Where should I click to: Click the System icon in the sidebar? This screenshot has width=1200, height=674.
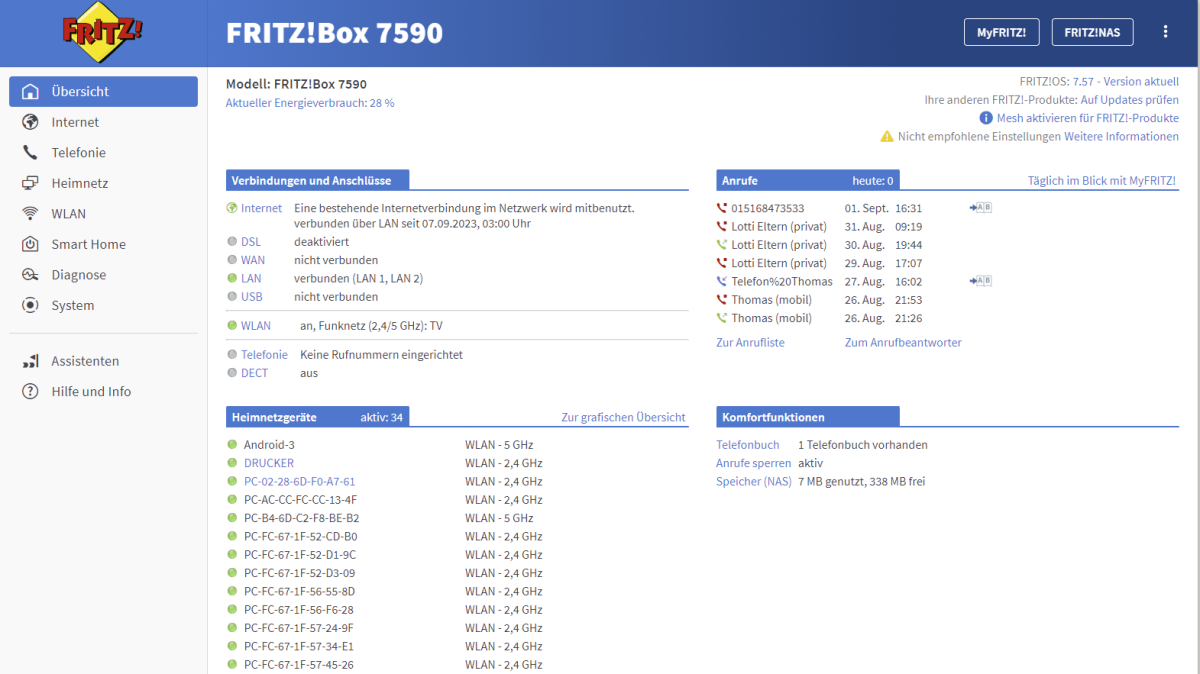(30, 305)
